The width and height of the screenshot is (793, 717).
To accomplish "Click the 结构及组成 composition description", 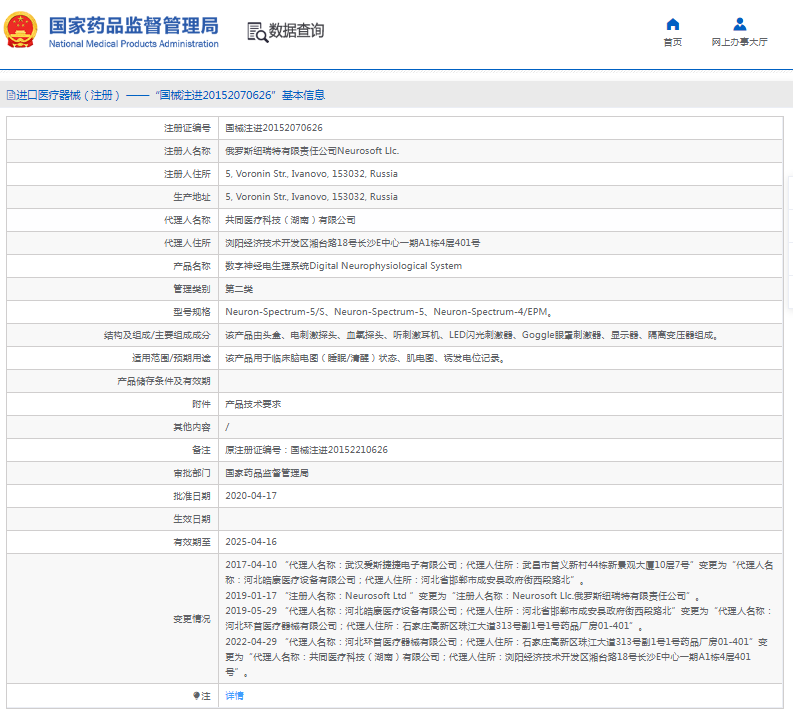I will [471, 335].
